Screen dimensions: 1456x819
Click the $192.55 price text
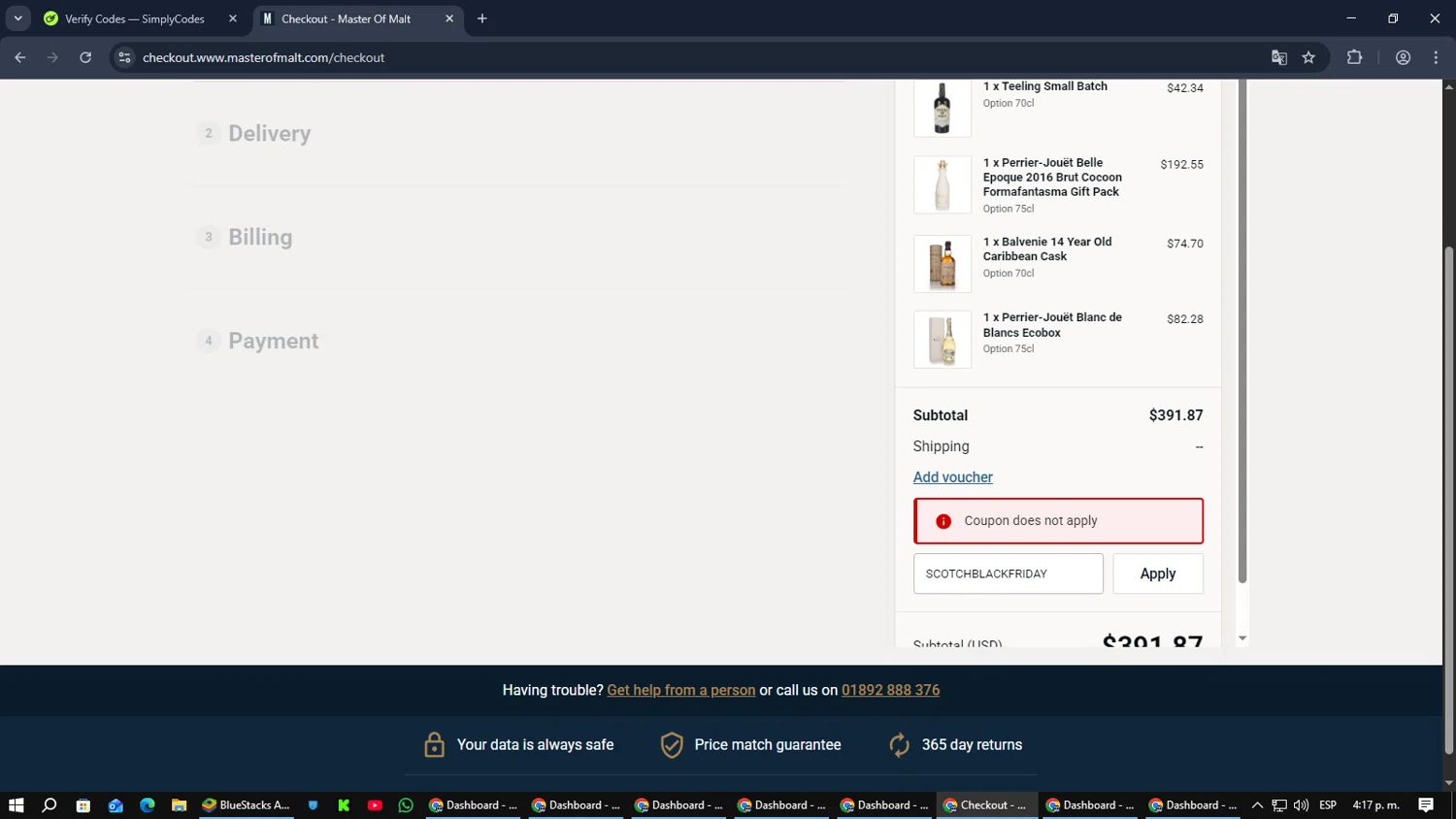[x=1181, y=164]
